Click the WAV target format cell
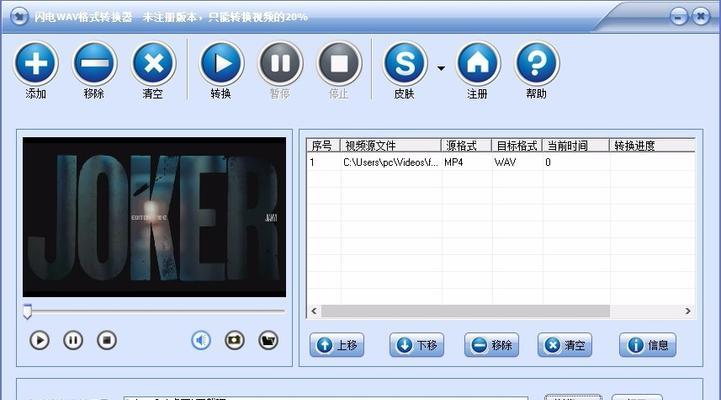 point(505,162)
